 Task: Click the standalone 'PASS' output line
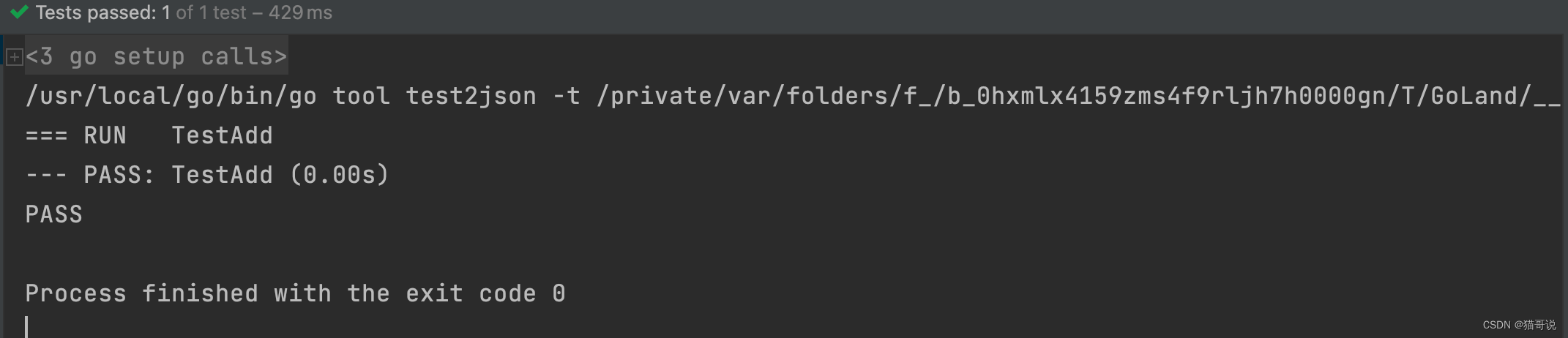53,214
